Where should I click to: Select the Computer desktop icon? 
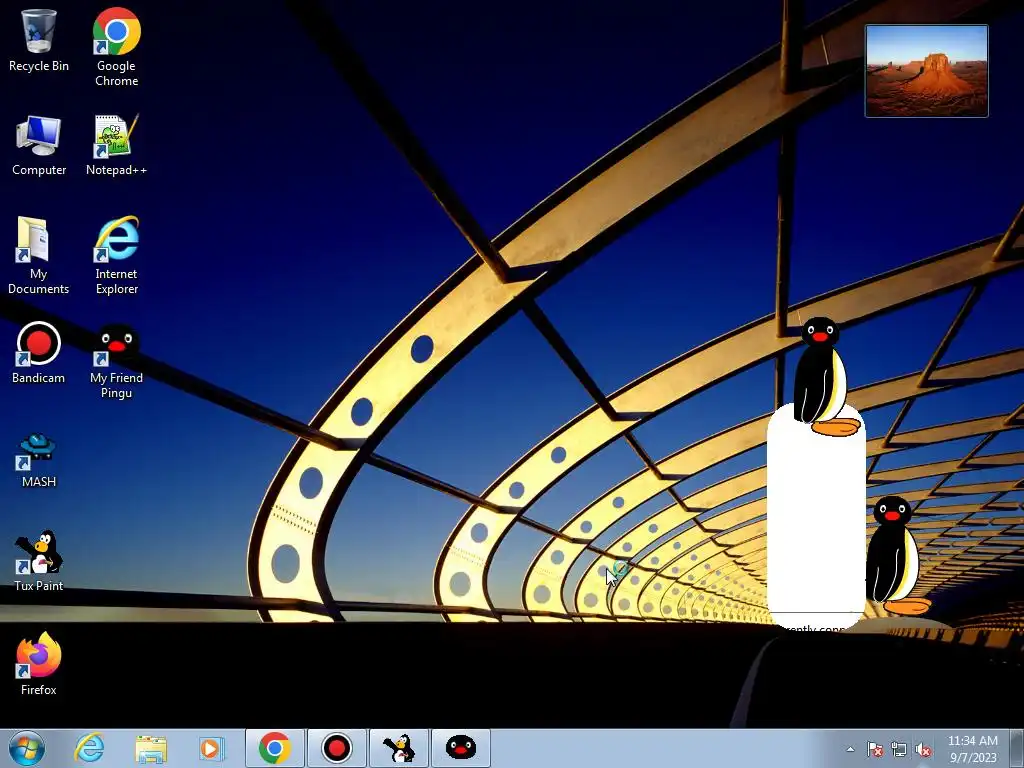pos(39,145)
